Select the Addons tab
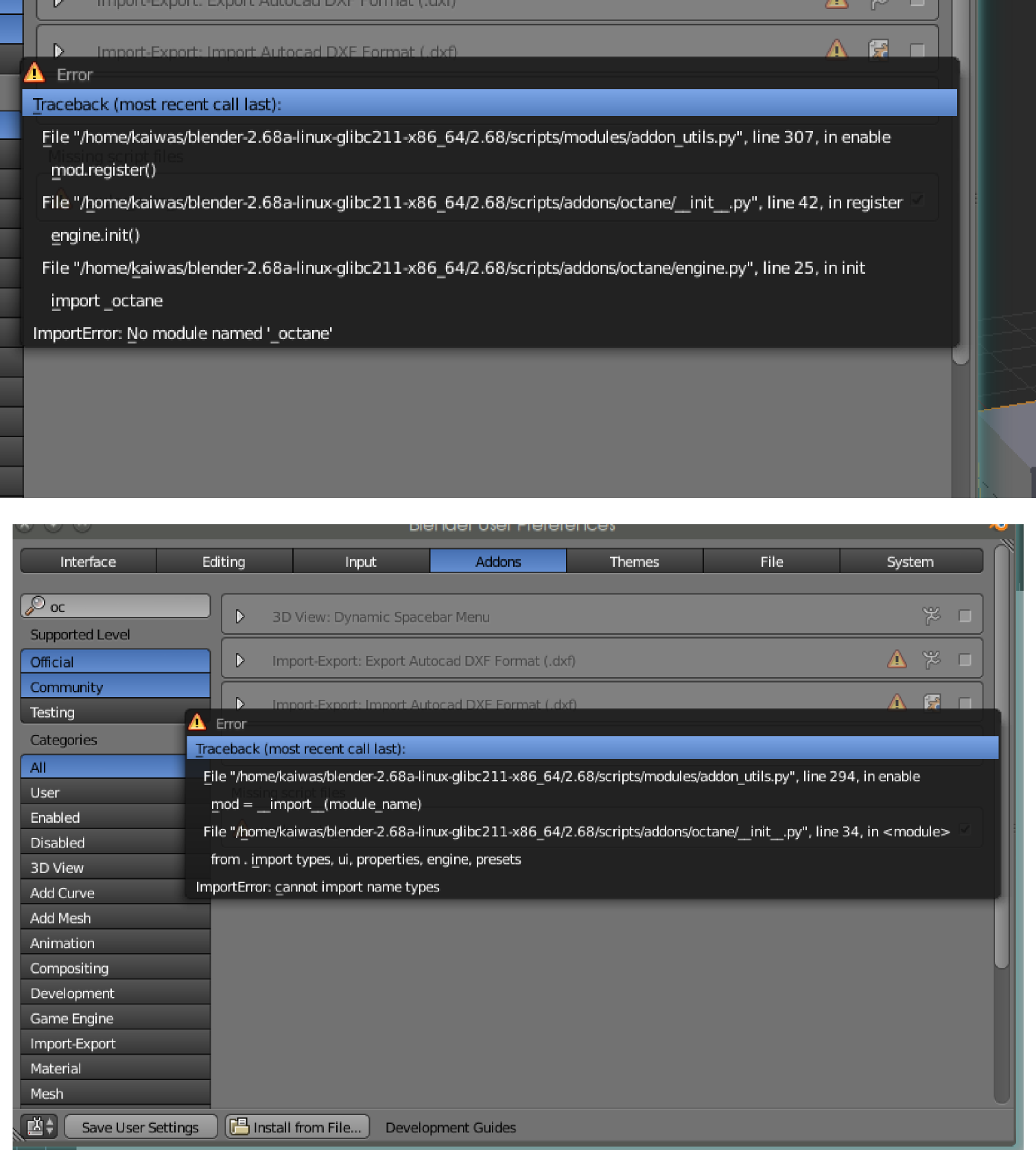Image resolution: width=1036 pixels, height=1150 pixels. (x=498, y=561)
